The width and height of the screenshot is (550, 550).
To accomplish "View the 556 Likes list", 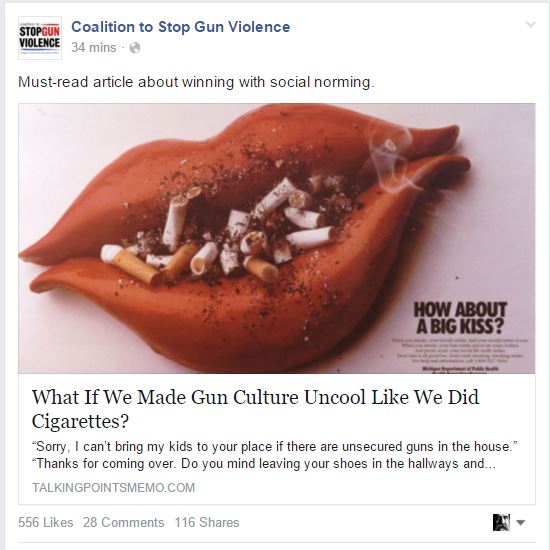I will pyautogui.click(x=46, y=522).
